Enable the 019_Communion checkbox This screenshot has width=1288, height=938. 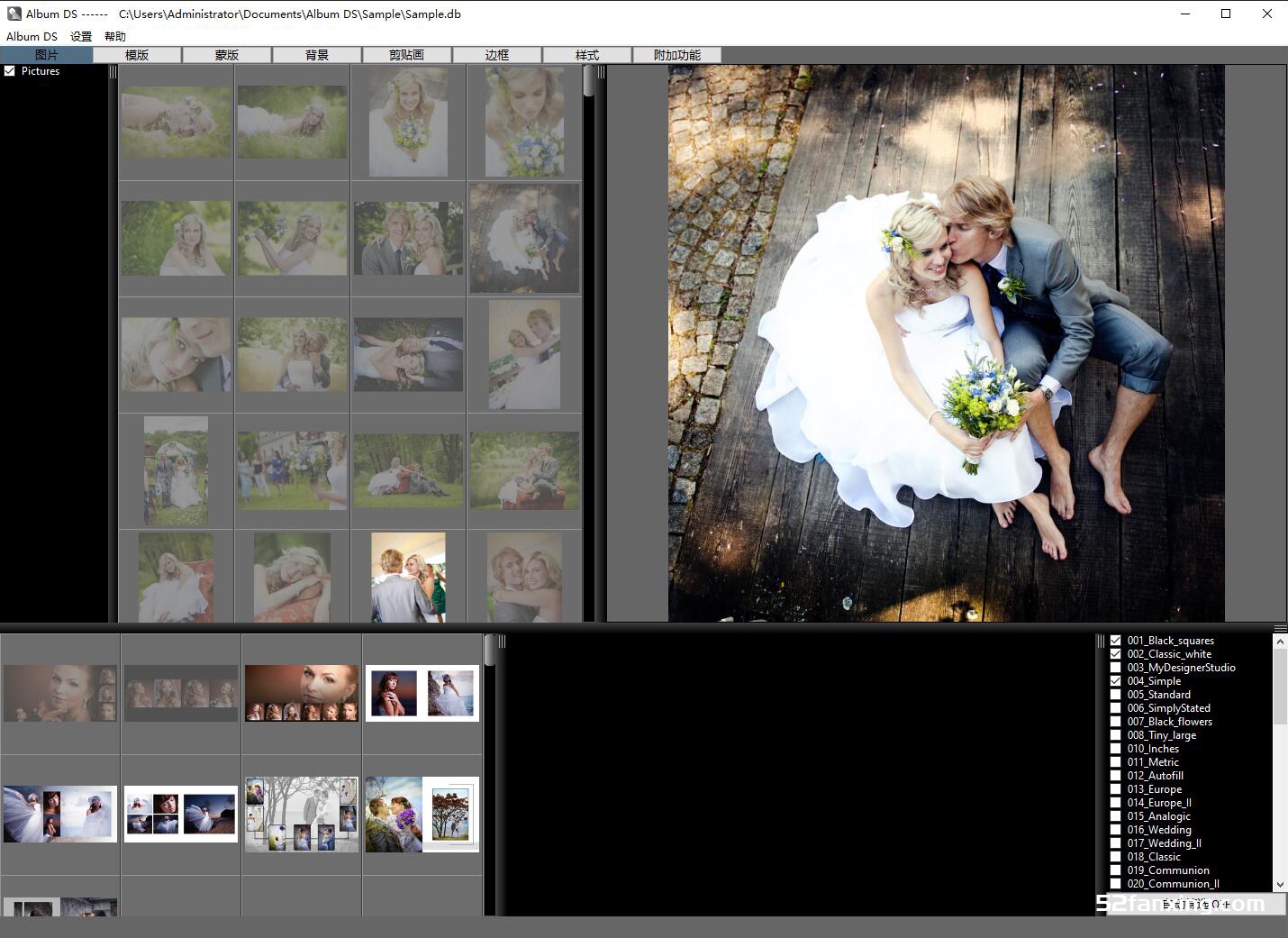pos(1116,870)
